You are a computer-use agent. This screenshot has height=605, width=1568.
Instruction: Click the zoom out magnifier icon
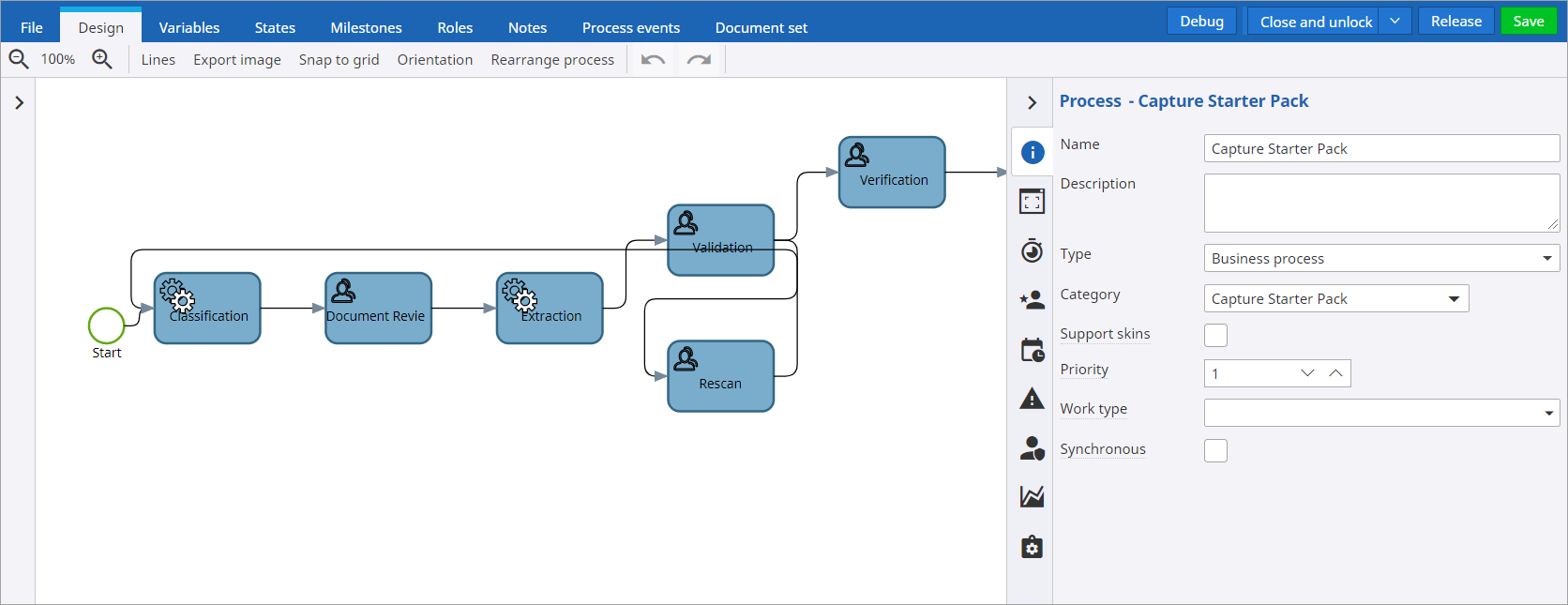pos(19,60)
